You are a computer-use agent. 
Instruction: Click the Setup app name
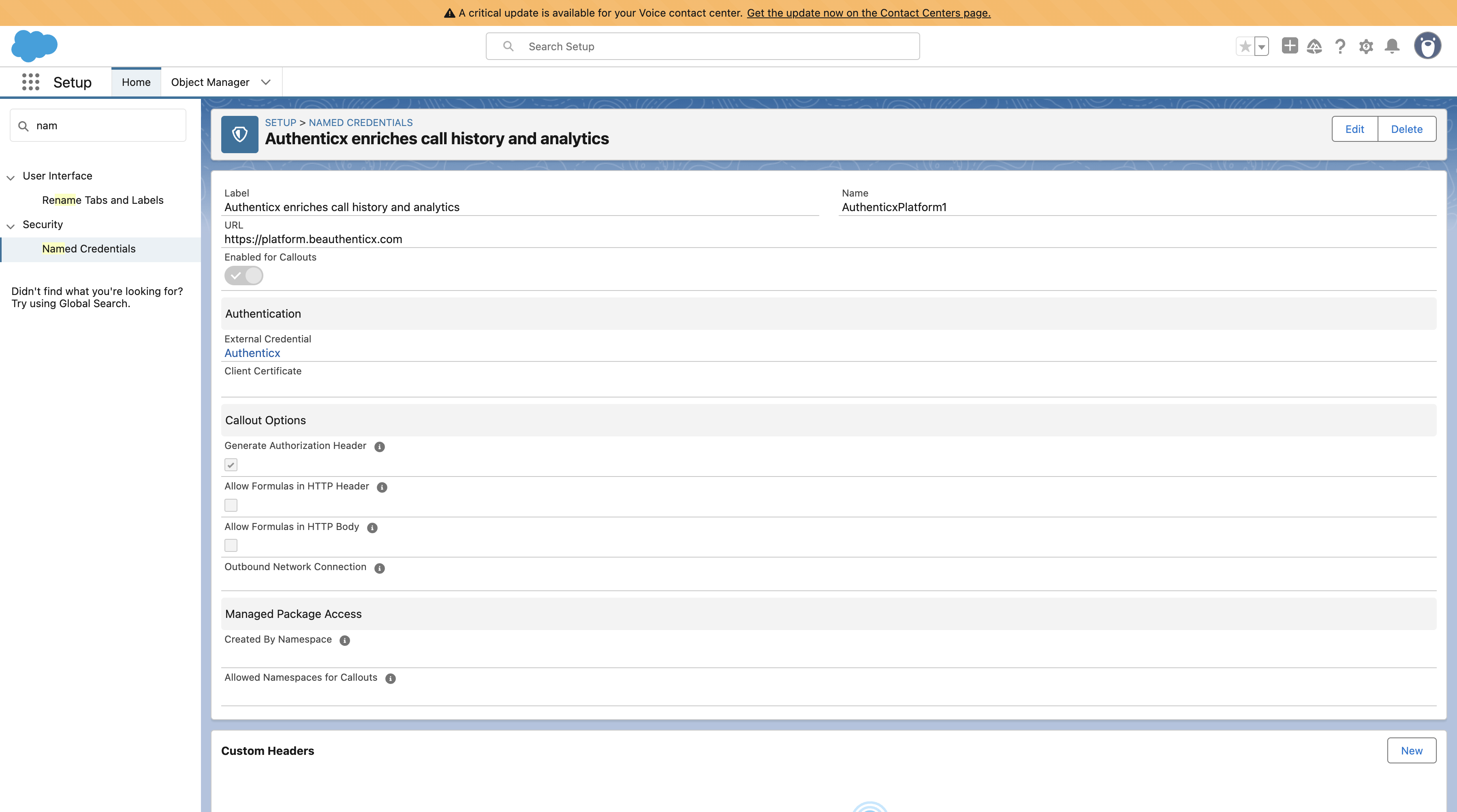point(73,83)
